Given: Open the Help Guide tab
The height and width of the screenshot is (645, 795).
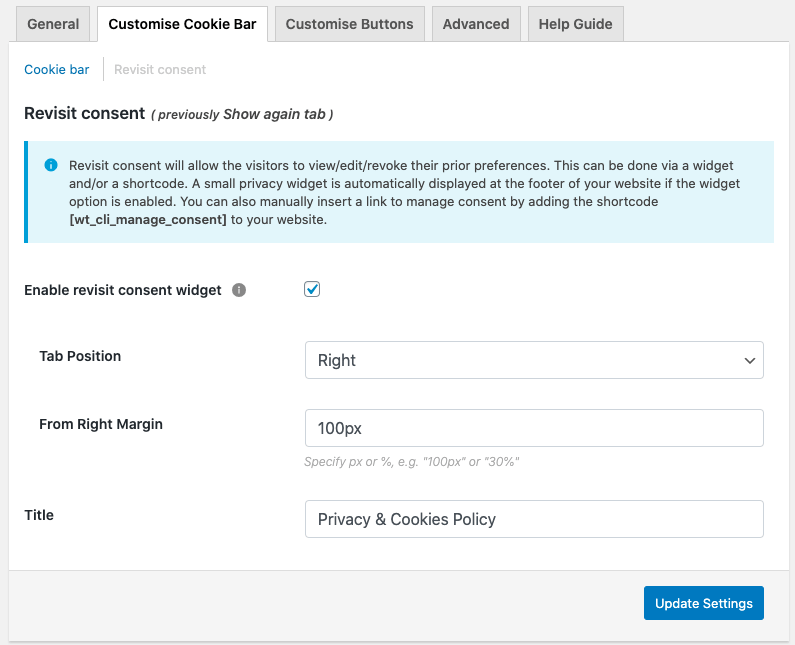Looking at the screenshot, I should 575,24.
